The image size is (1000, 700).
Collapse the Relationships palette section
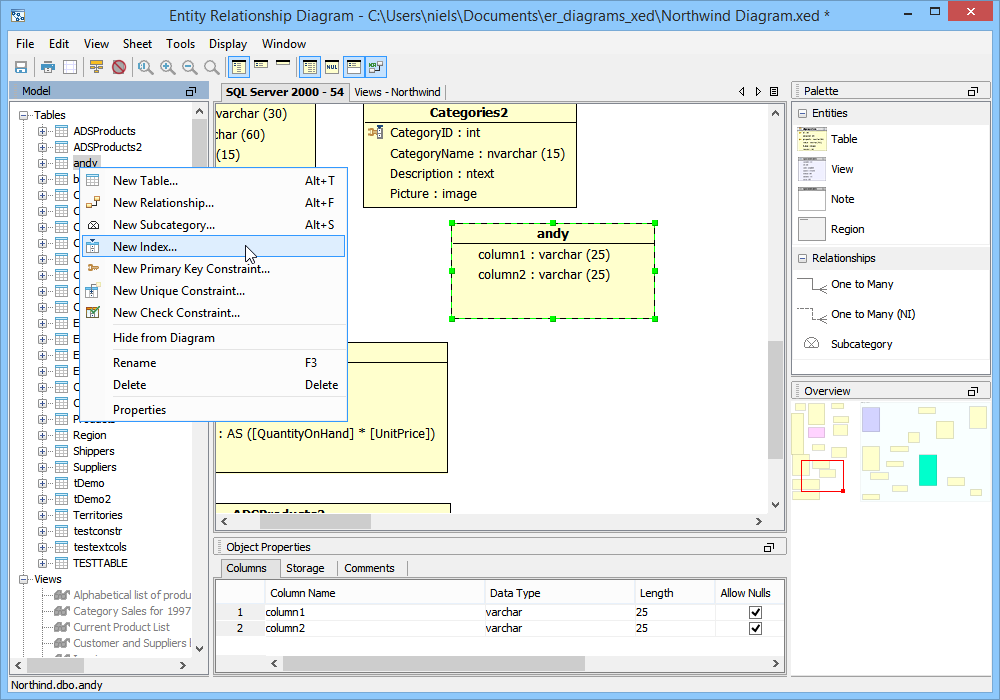[802, 258]
